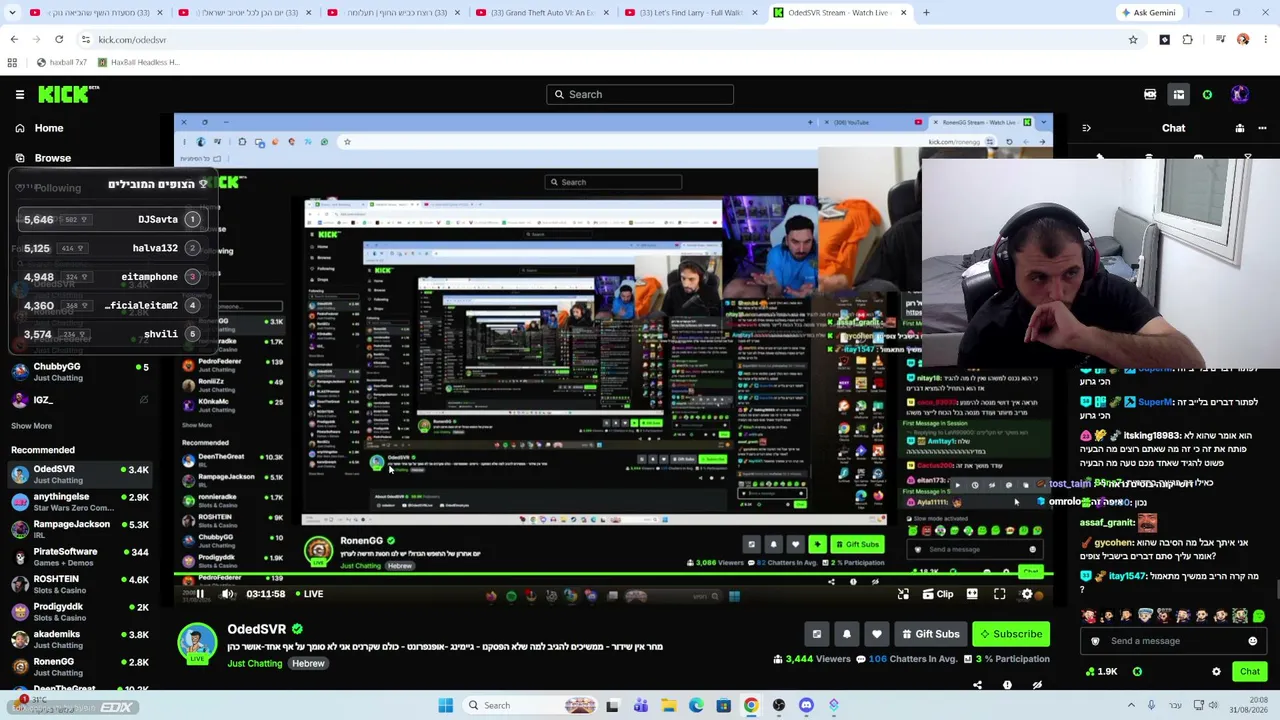Open the Kick sidebar hamburger menu
This screenshot has height=720, width=1280.
click(20, 94)
